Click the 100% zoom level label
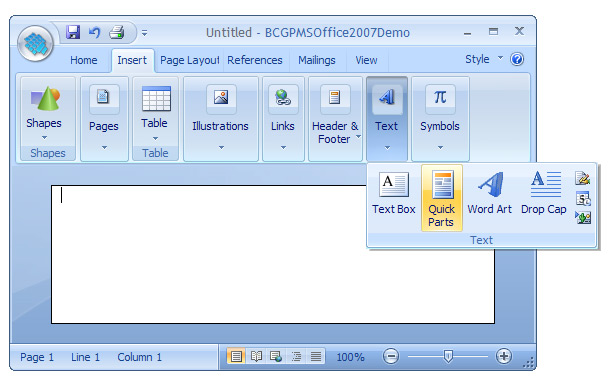Screen dimensions: 613x386 [350, 357]
